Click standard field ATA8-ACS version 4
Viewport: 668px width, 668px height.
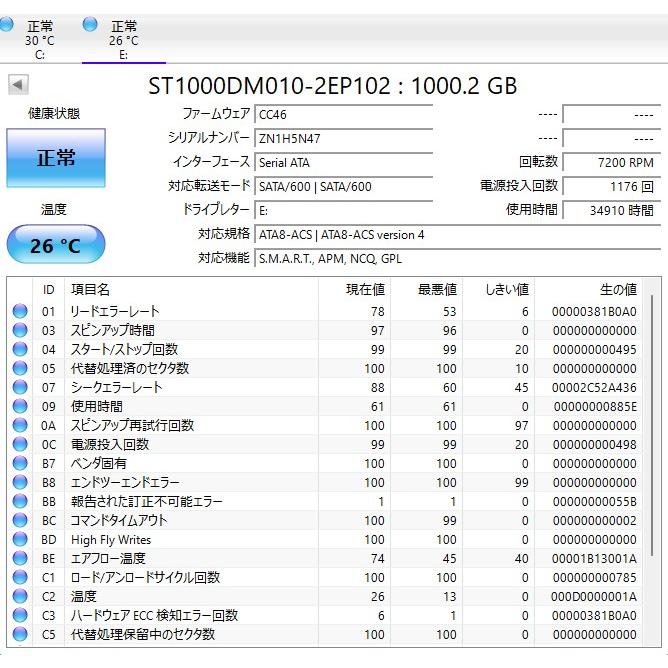tap(458, 234)
